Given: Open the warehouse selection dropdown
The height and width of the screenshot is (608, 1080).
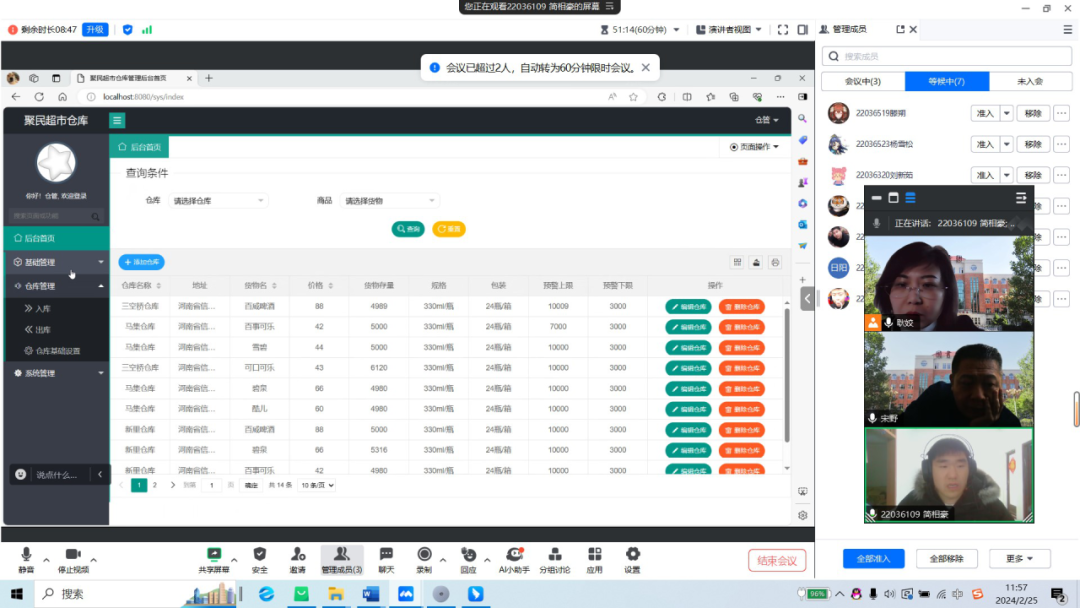Looking at the screenshot, I should 218,201.
